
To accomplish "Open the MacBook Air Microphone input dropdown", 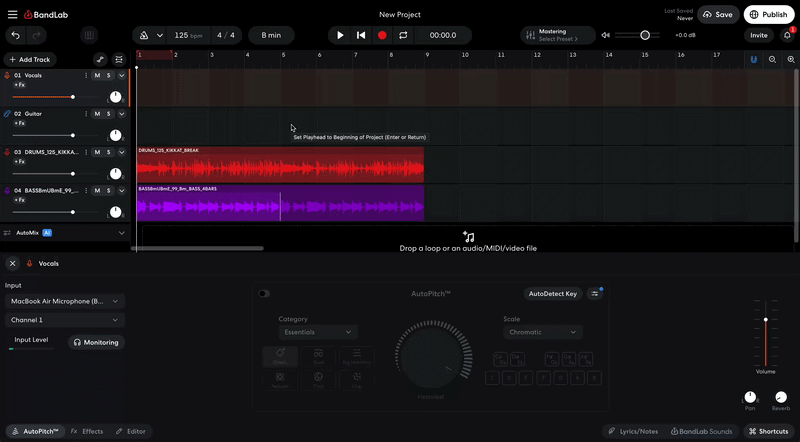I will (x=64, y=301).
